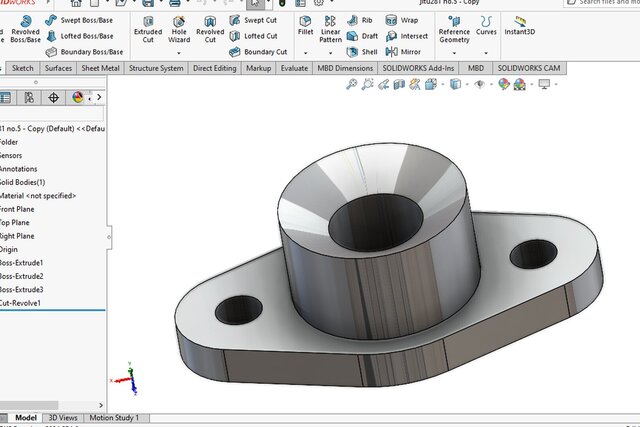Switch to the 3D Views tab
Viewport: 640px width, 427px height.
pos(63,418)
